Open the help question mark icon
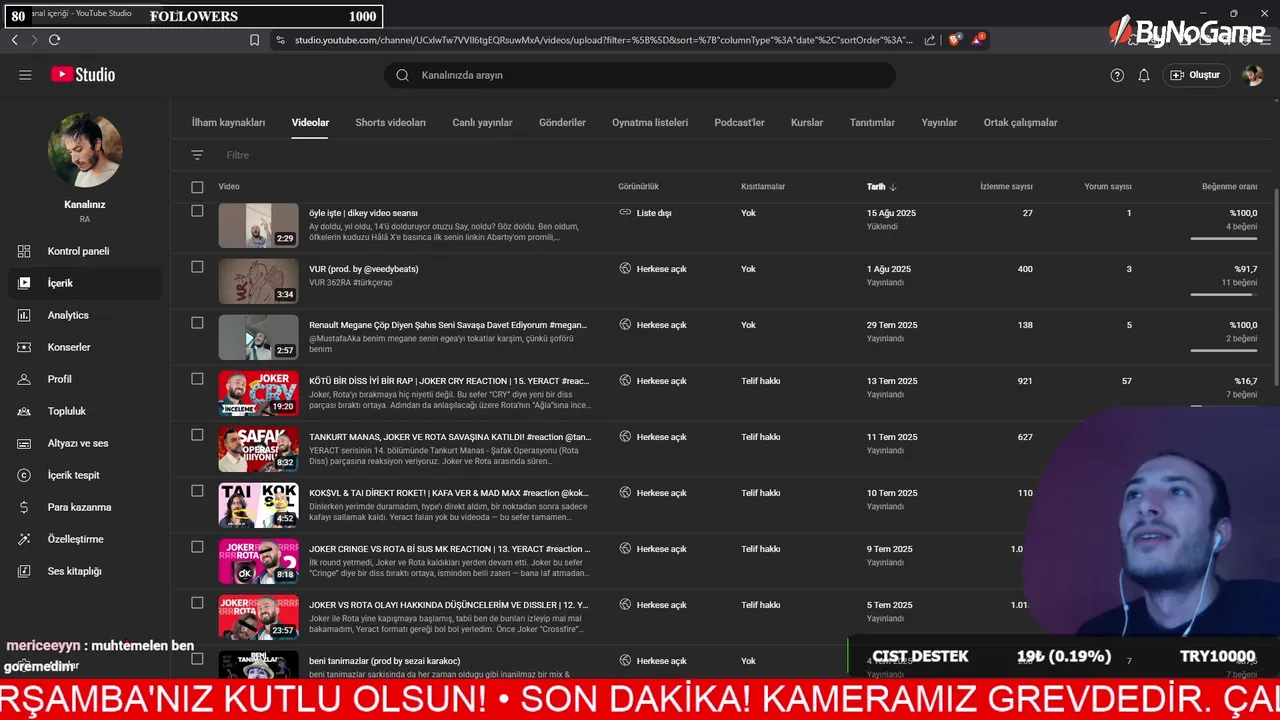This screenshot has height=720, width=1280. pos(1117,75)
